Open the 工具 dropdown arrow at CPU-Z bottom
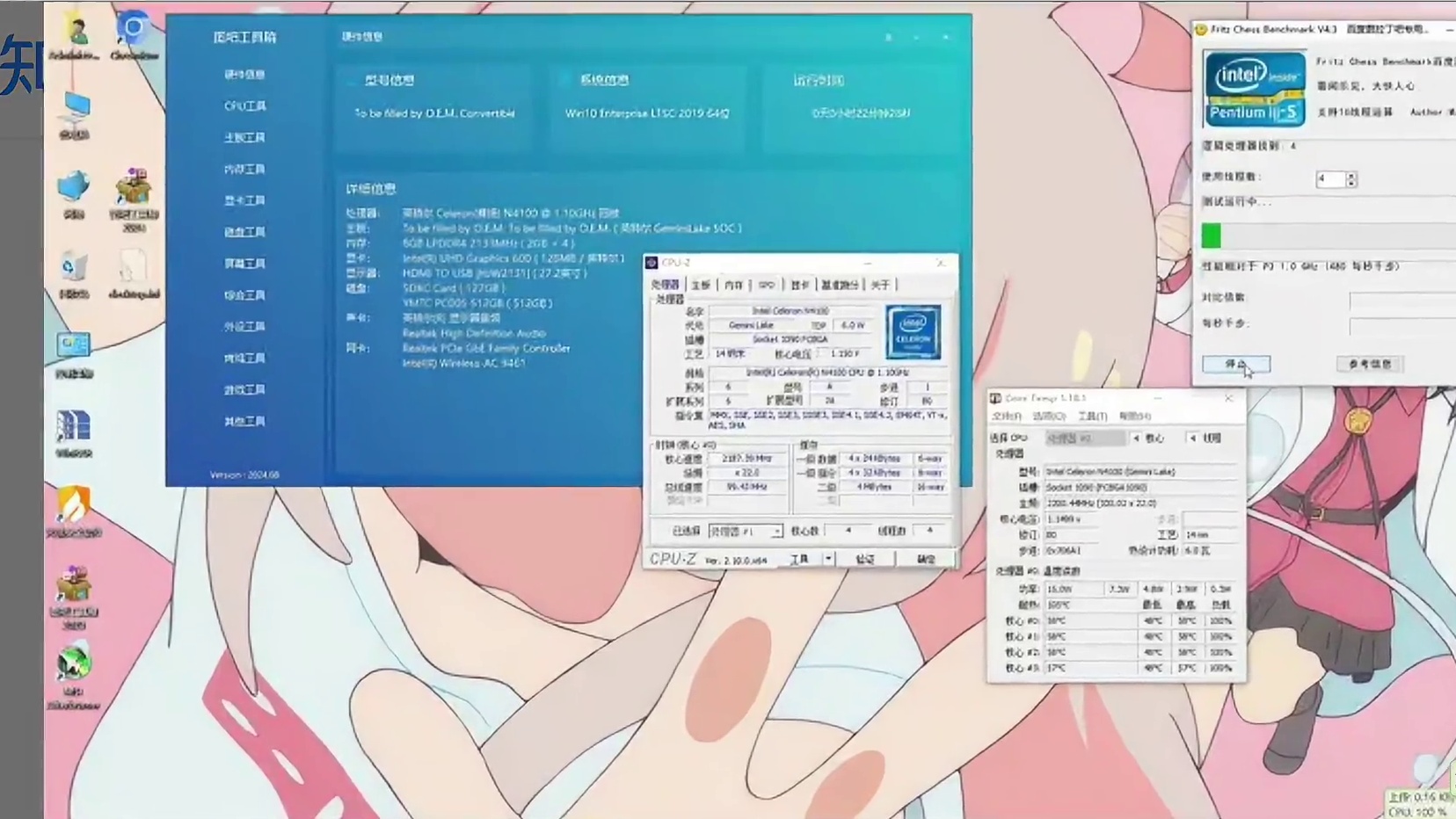The image size is (1456, 819). [827, 558]
